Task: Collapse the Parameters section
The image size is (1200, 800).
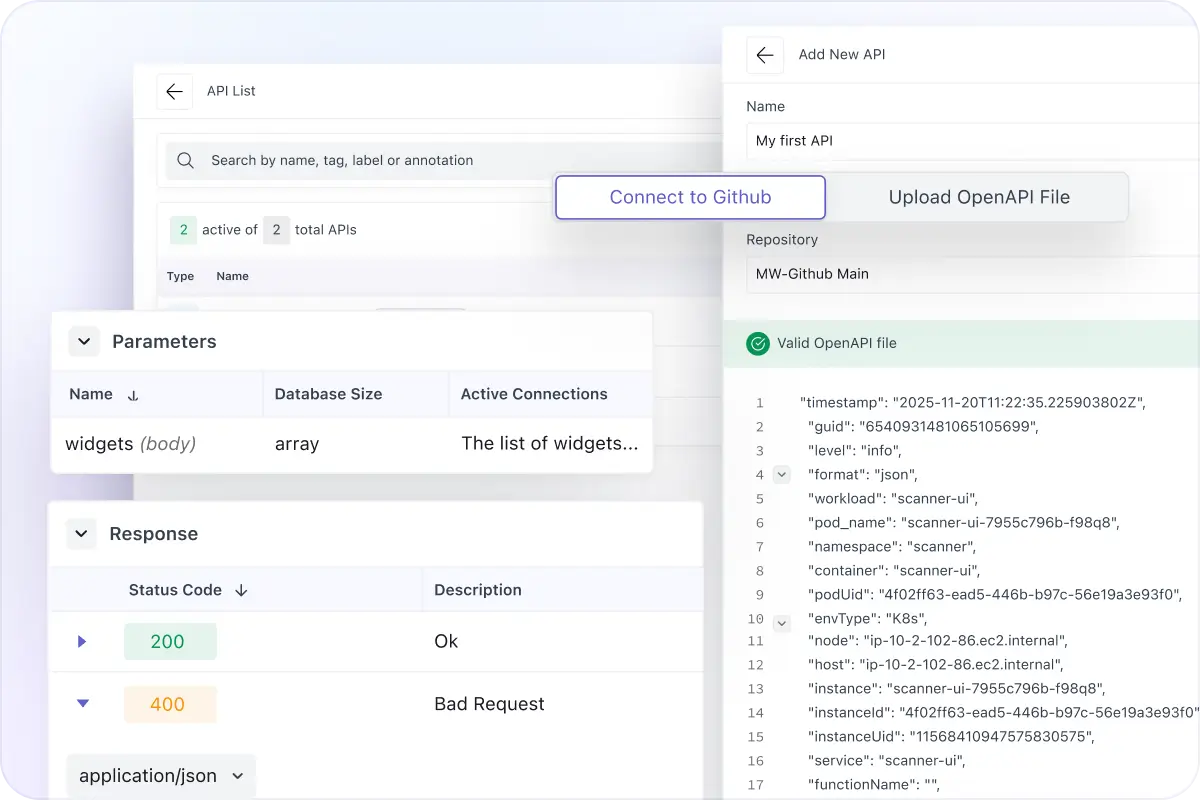Action: [x=84, y=341]
